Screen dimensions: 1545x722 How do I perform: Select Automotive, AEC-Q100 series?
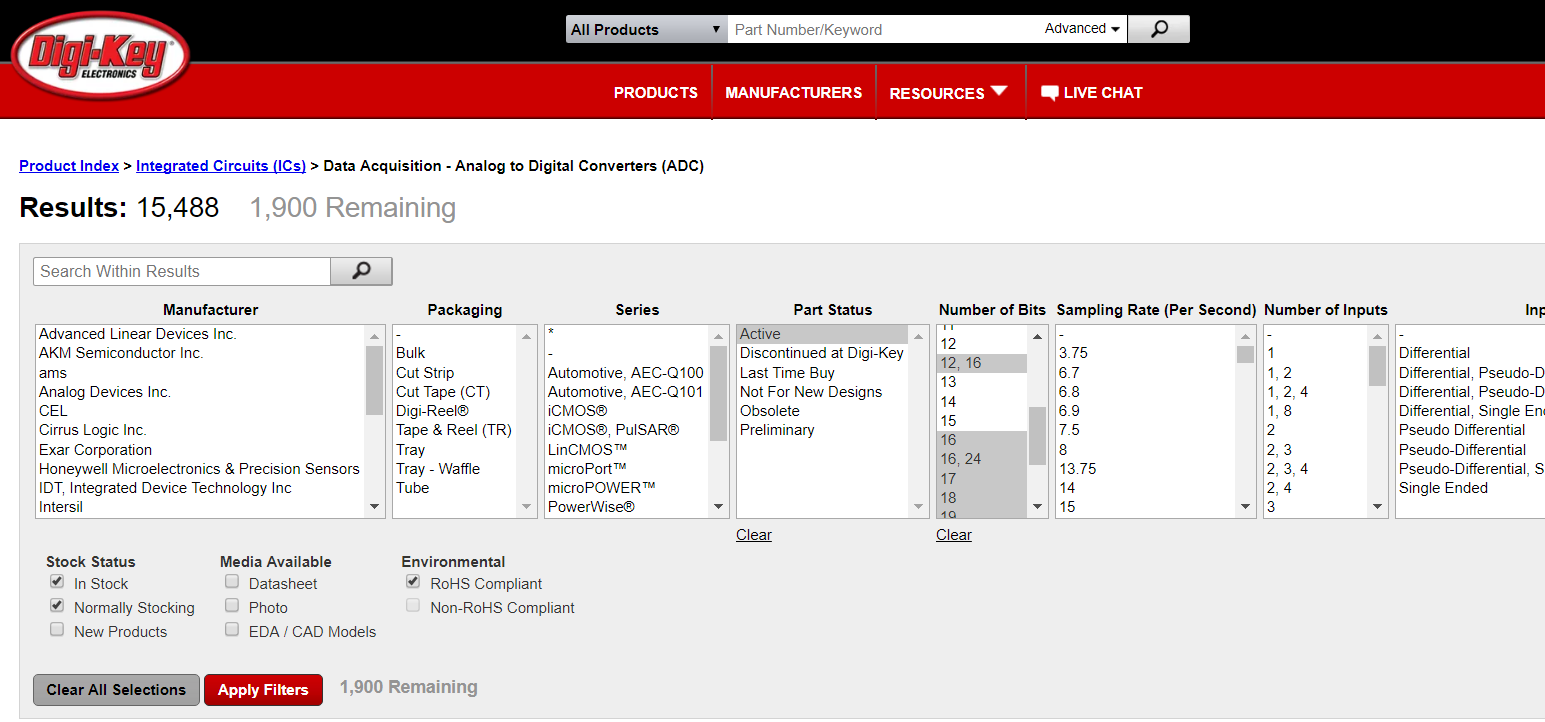(627, 373)
